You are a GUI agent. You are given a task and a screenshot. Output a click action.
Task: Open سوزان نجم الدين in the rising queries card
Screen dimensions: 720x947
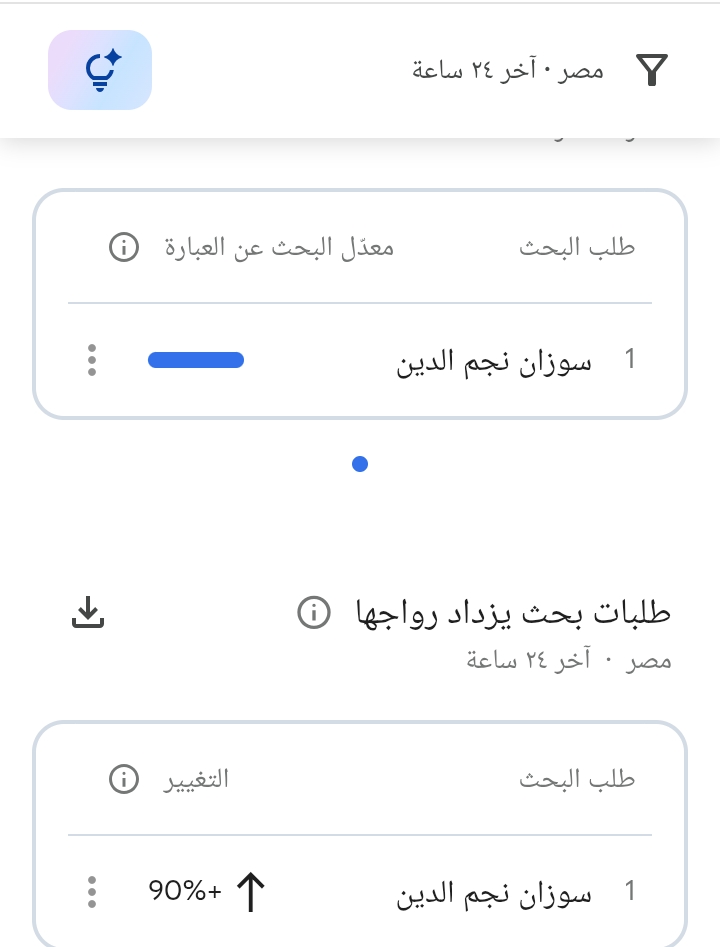pyautogui.click(x=494, y=892)
